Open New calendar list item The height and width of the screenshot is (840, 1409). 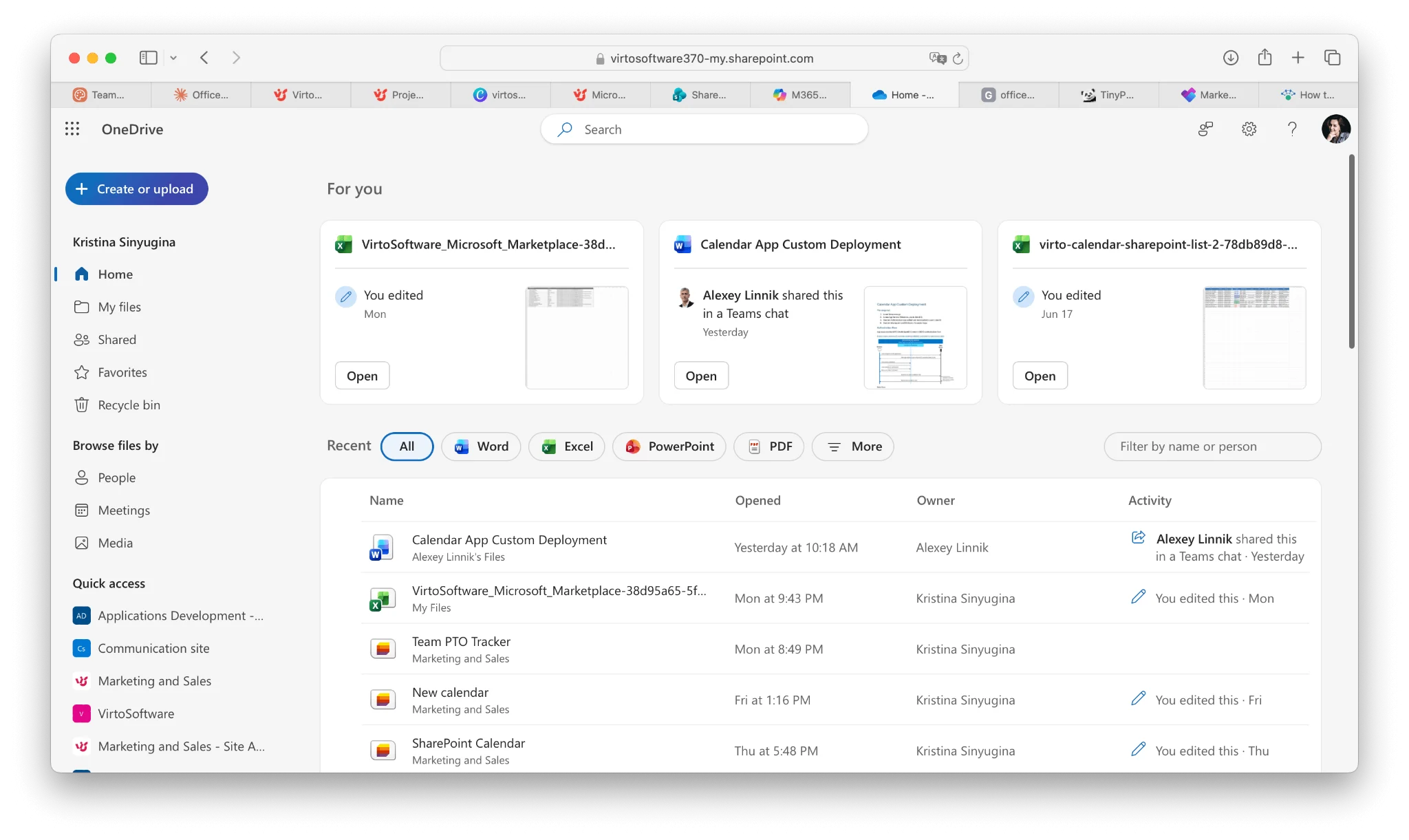[450, 693]
